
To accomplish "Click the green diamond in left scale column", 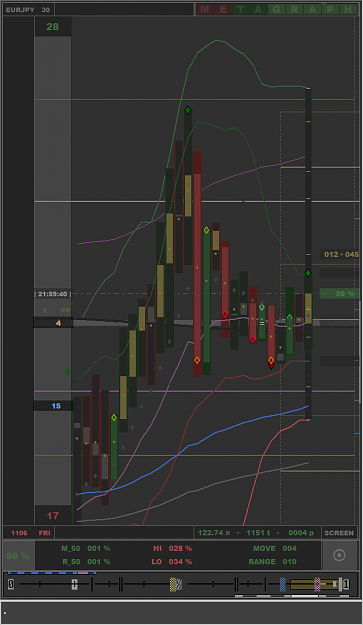I will coord(67,371).
